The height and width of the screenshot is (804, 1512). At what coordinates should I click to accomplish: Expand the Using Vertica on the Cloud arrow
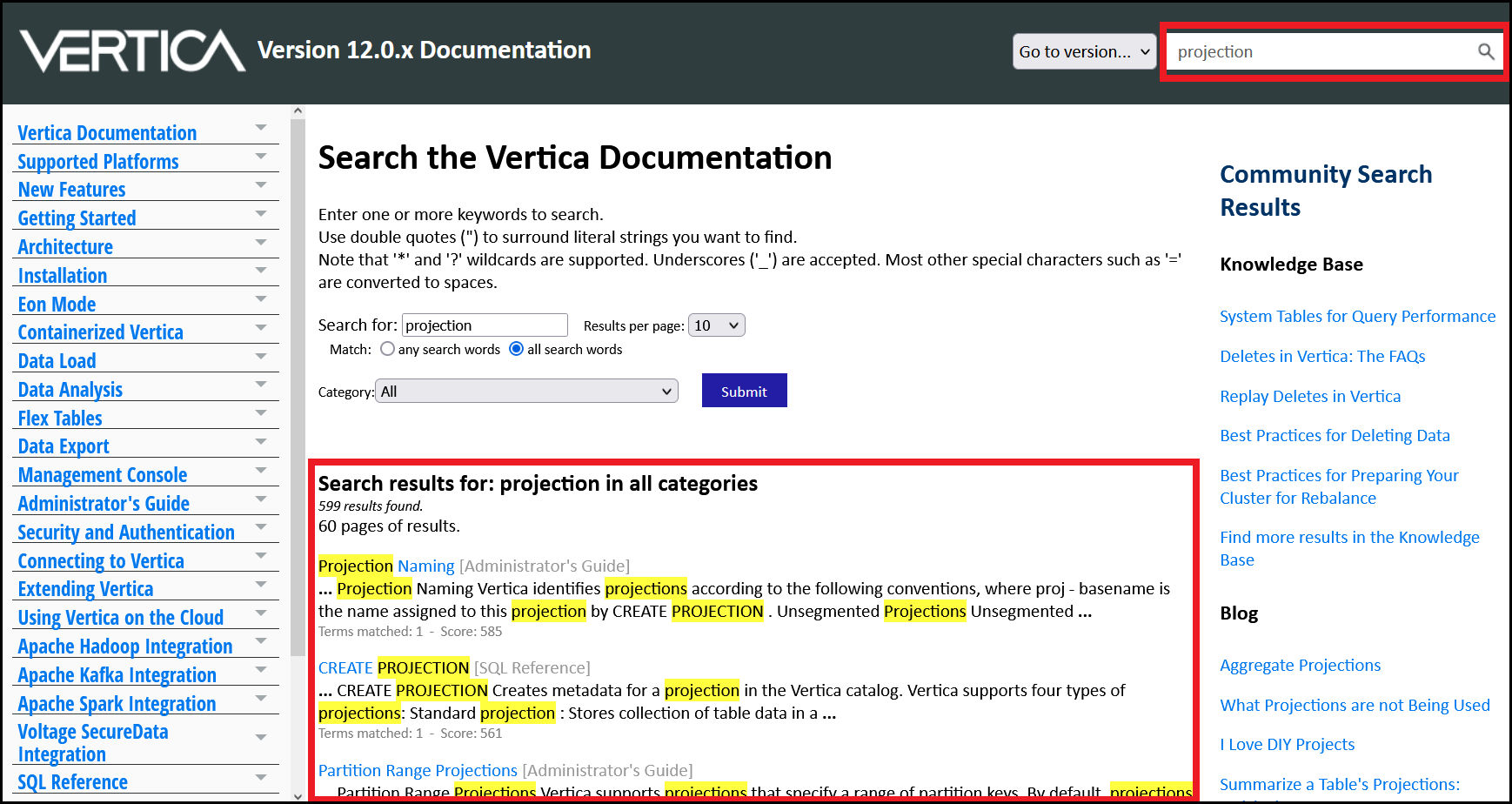coord(260,613)
